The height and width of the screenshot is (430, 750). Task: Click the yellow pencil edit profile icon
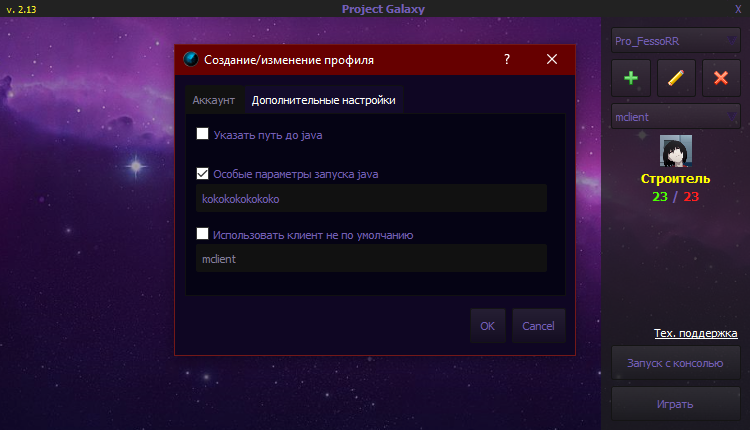[676, 77]
